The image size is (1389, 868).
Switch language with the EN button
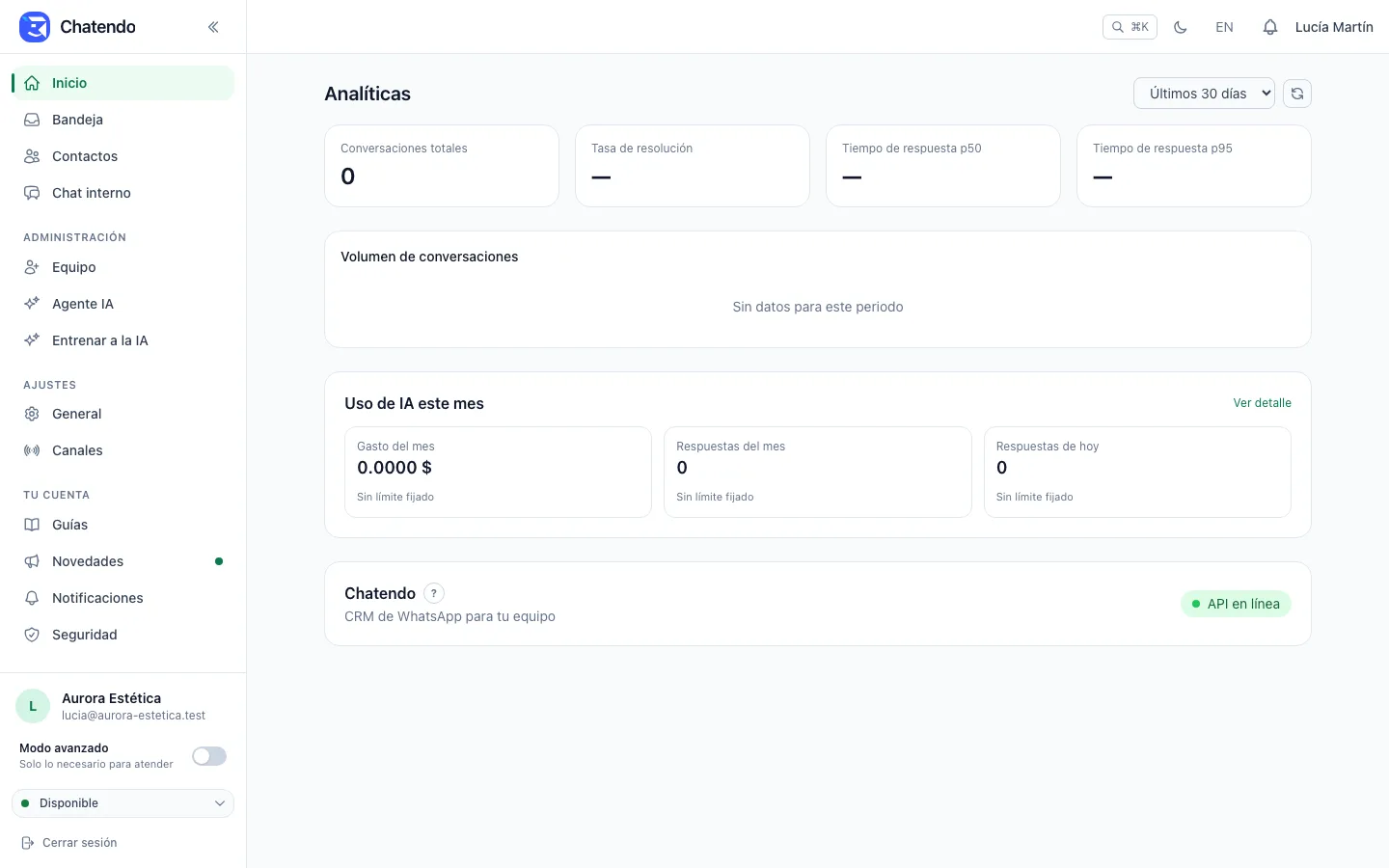[x=1224, y=27]
